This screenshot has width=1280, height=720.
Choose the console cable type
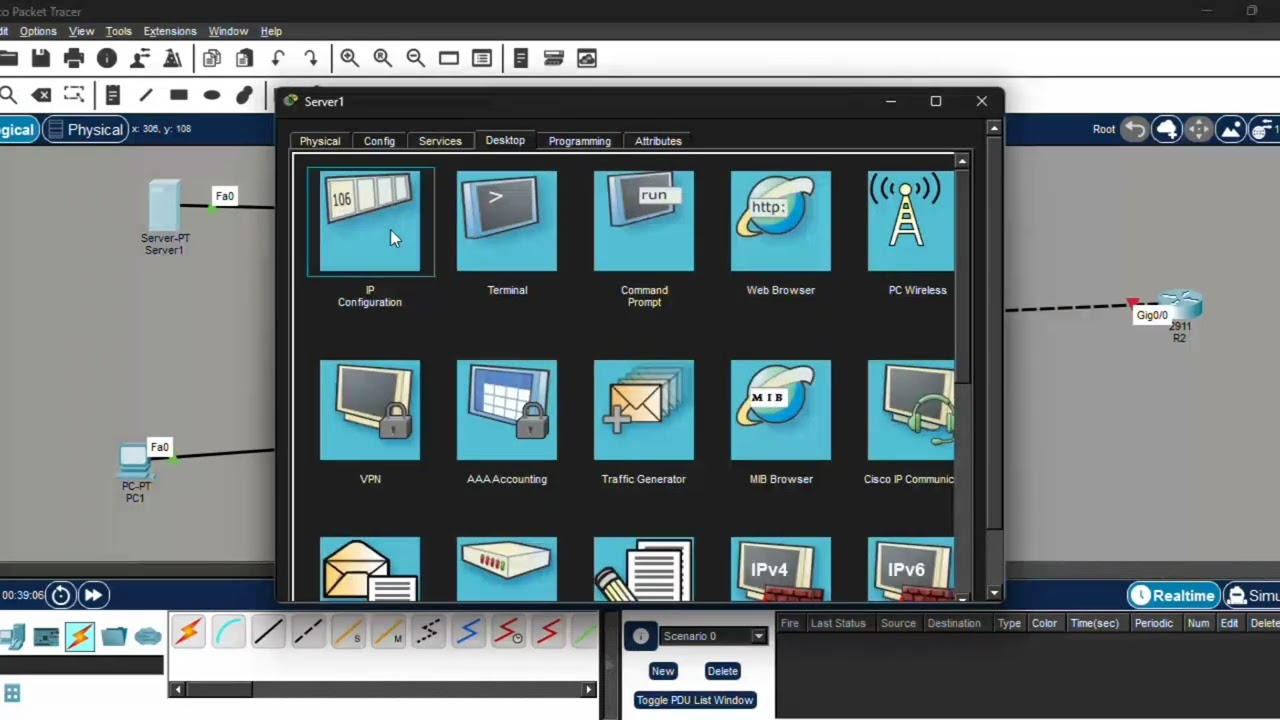pyautogui.click(x=229, y=632)
